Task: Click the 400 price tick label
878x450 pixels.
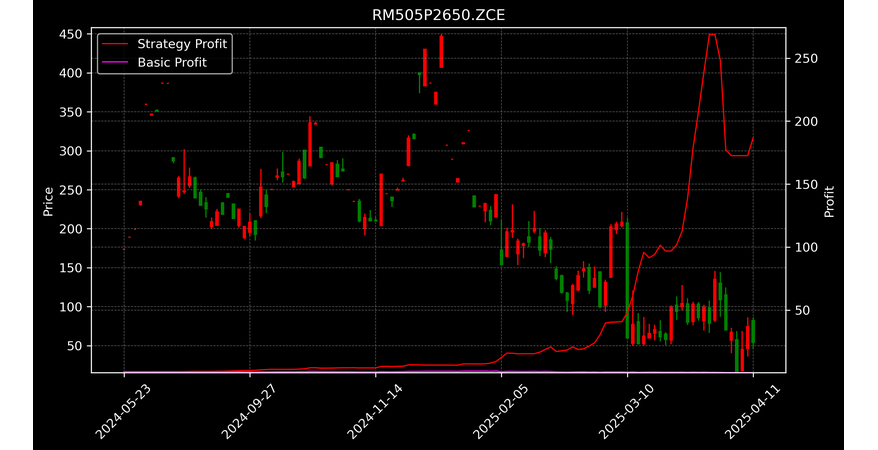Action: [71, 73]
